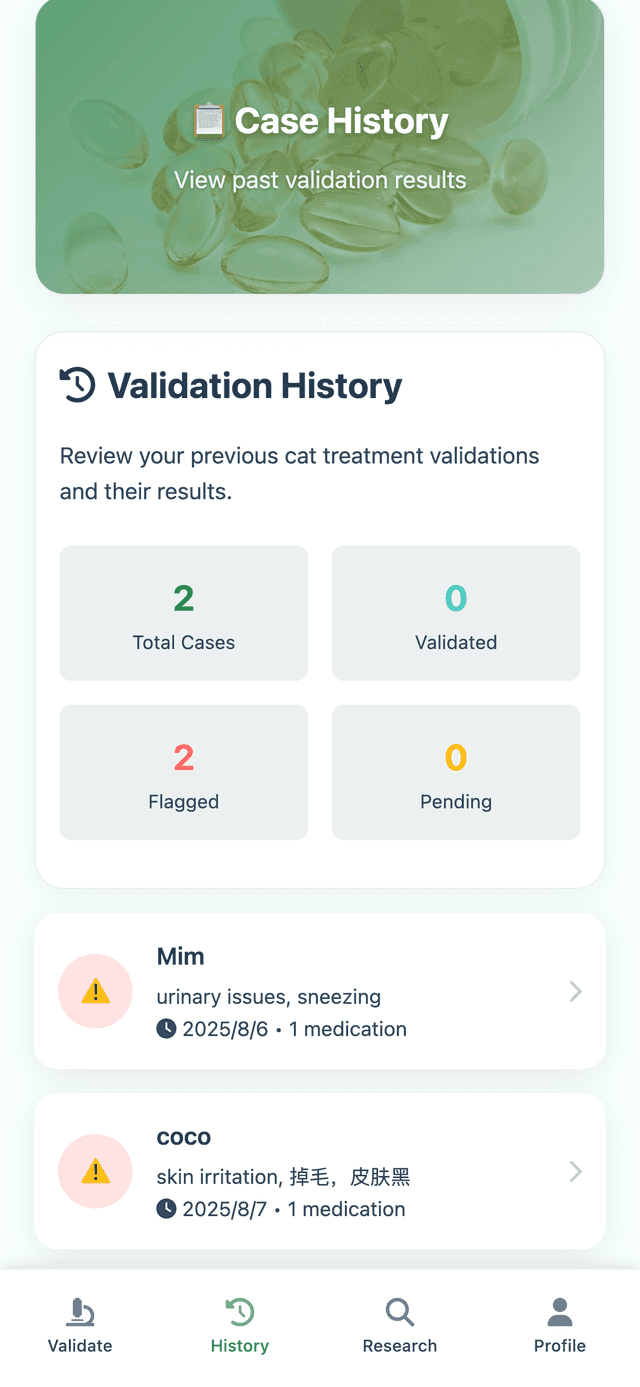Open coco's case record card
Image resolution: width=640 pixels, height=1387 pixels.
(x=320, y=1171)
